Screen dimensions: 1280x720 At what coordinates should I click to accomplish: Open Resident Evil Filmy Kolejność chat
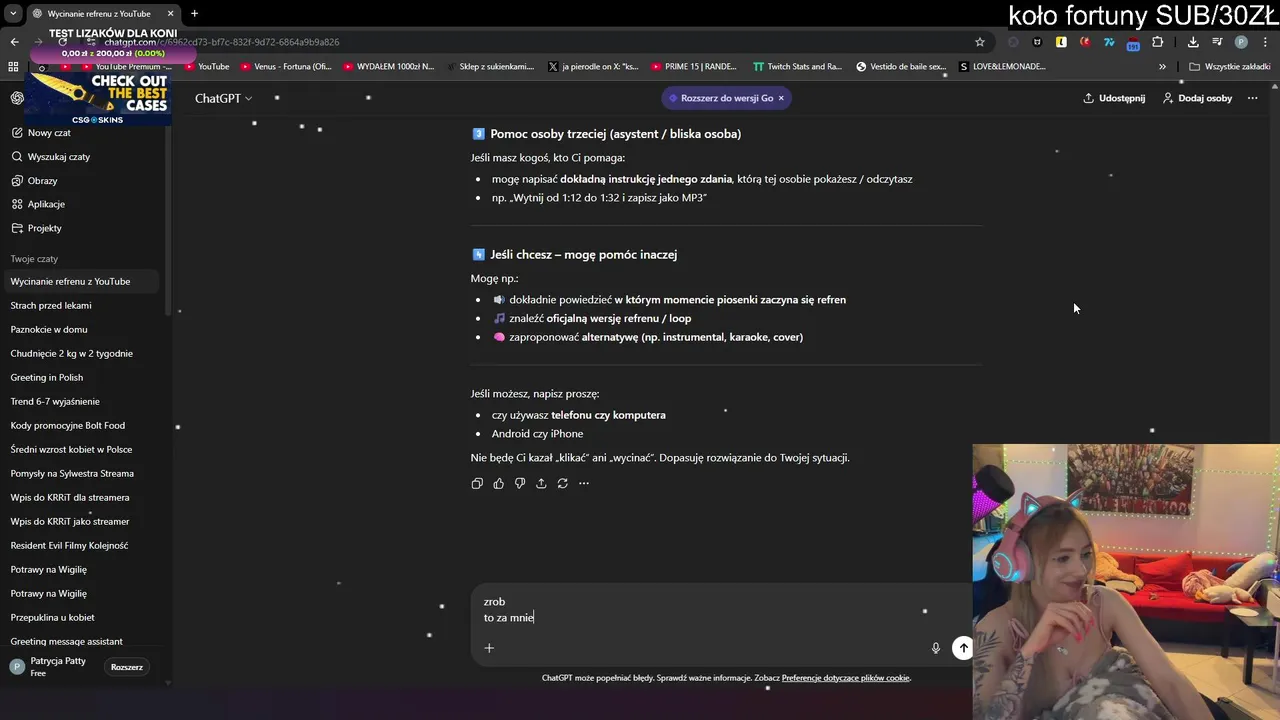(x=69, y=545)
